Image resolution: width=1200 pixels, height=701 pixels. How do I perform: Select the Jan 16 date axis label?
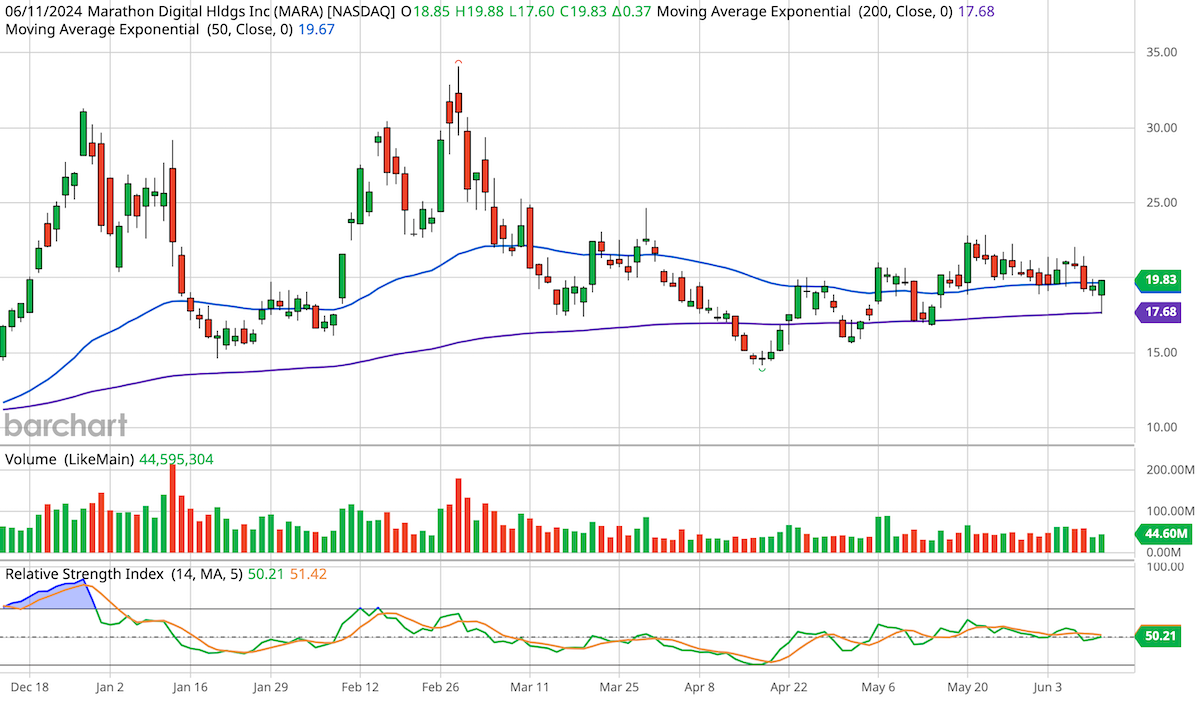coord(189,688)
